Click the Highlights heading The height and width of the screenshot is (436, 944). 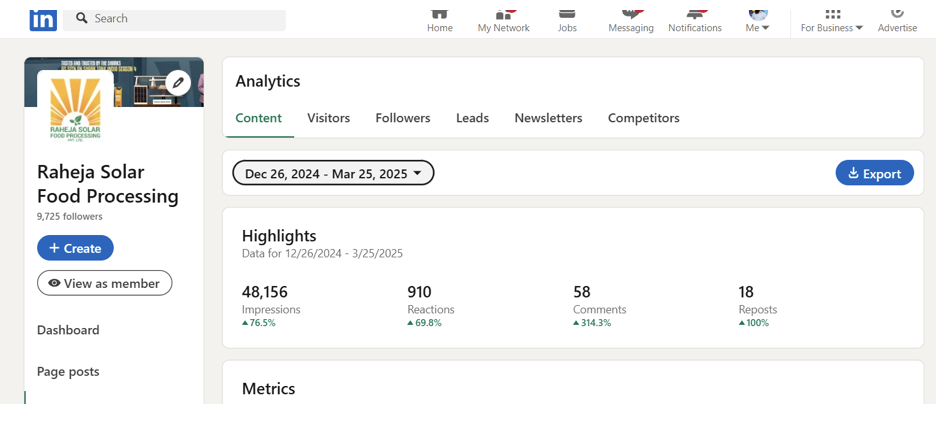coord(279,235)
